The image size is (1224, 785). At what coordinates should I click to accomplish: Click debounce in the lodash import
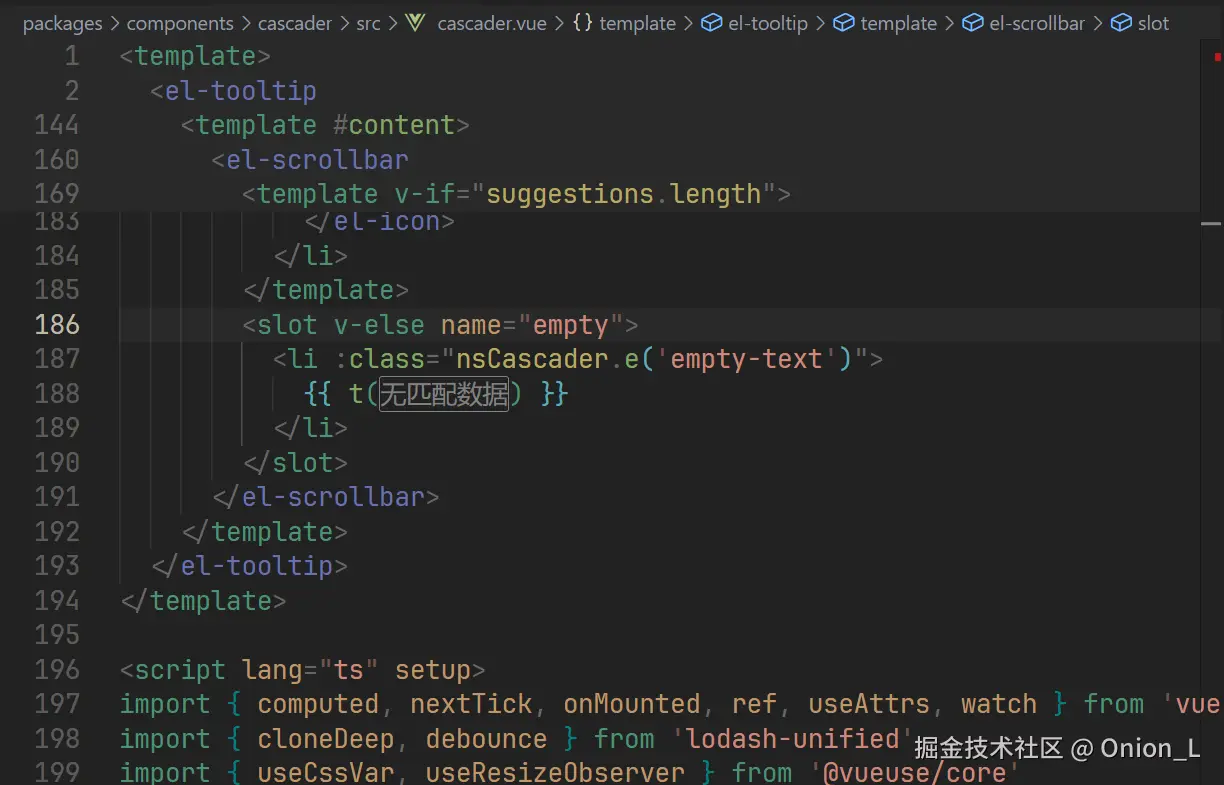(x=486, y=739)
